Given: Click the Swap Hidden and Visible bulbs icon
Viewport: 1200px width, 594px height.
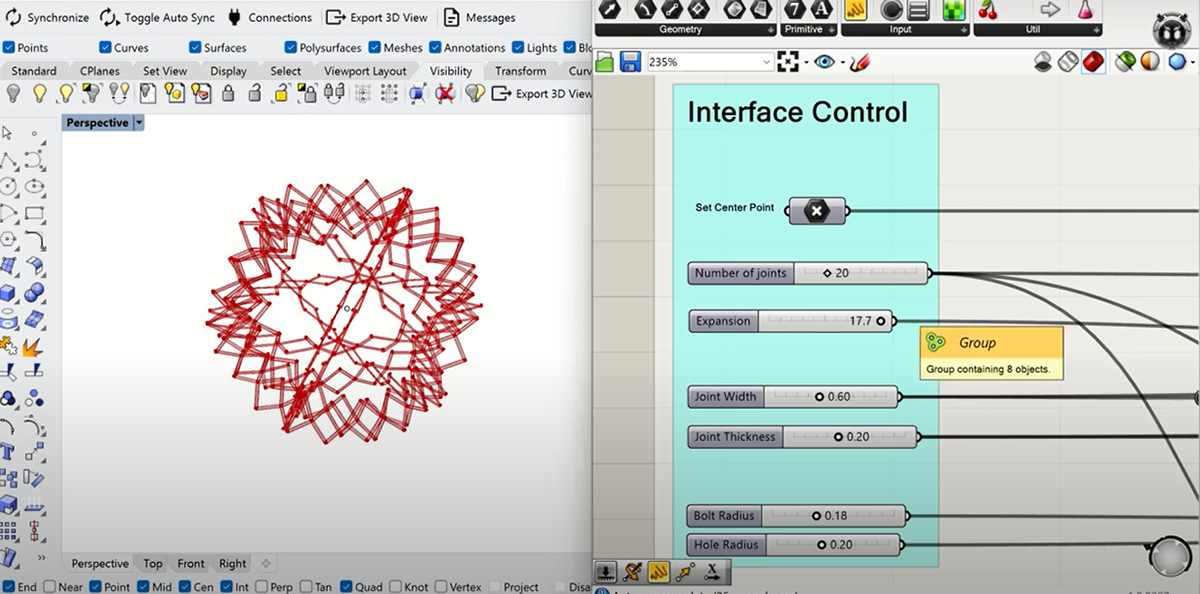Looking at the screenshot, I should (119, 93).
